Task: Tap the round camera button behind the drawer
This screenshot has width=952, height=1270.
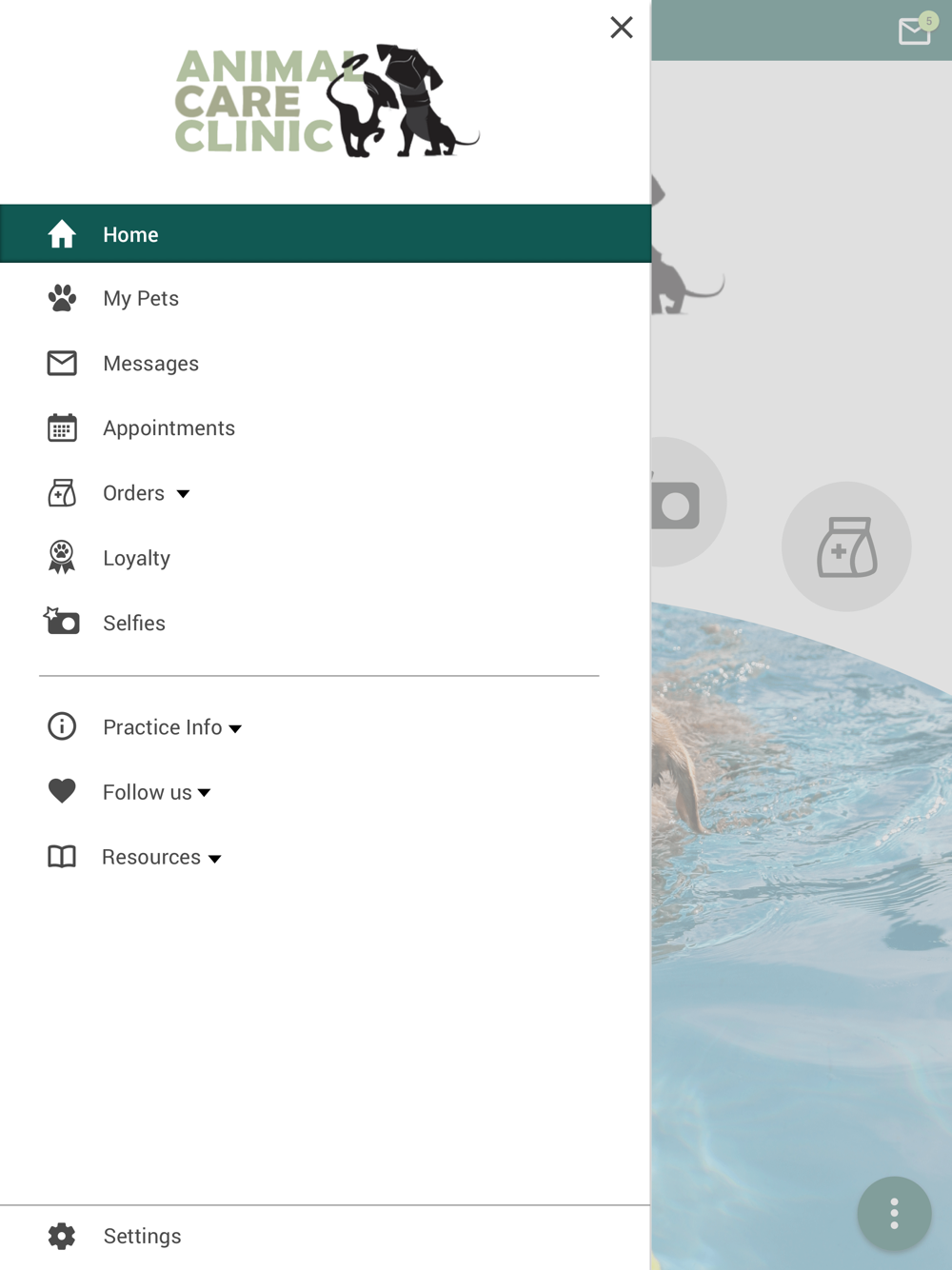Action: 688,503
